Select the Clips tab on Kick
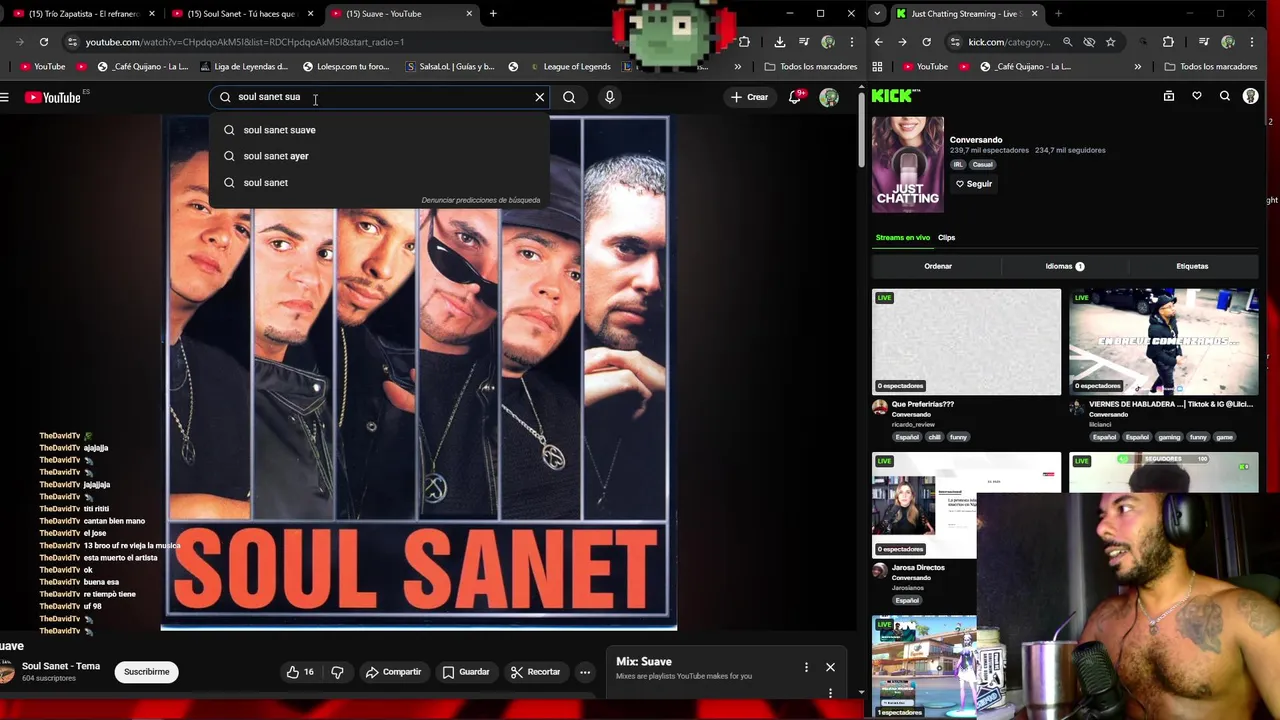This screenshot has width=1280, height=720. coord(947,238)
